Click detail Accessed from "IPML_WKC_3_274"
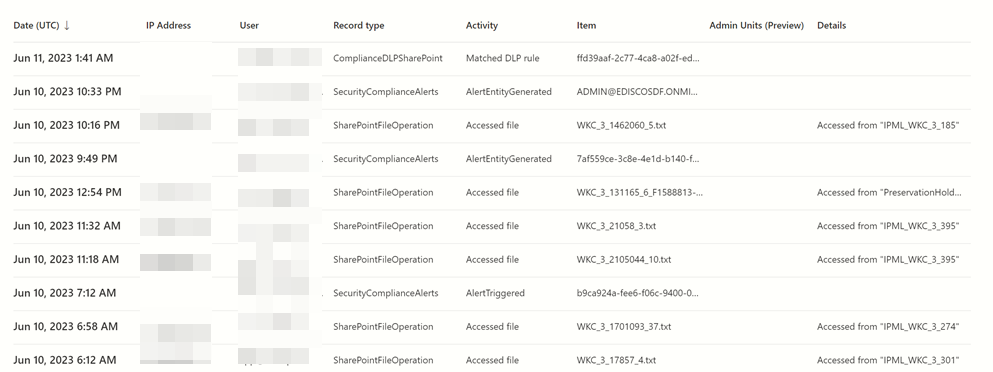 tap(888, 327)
